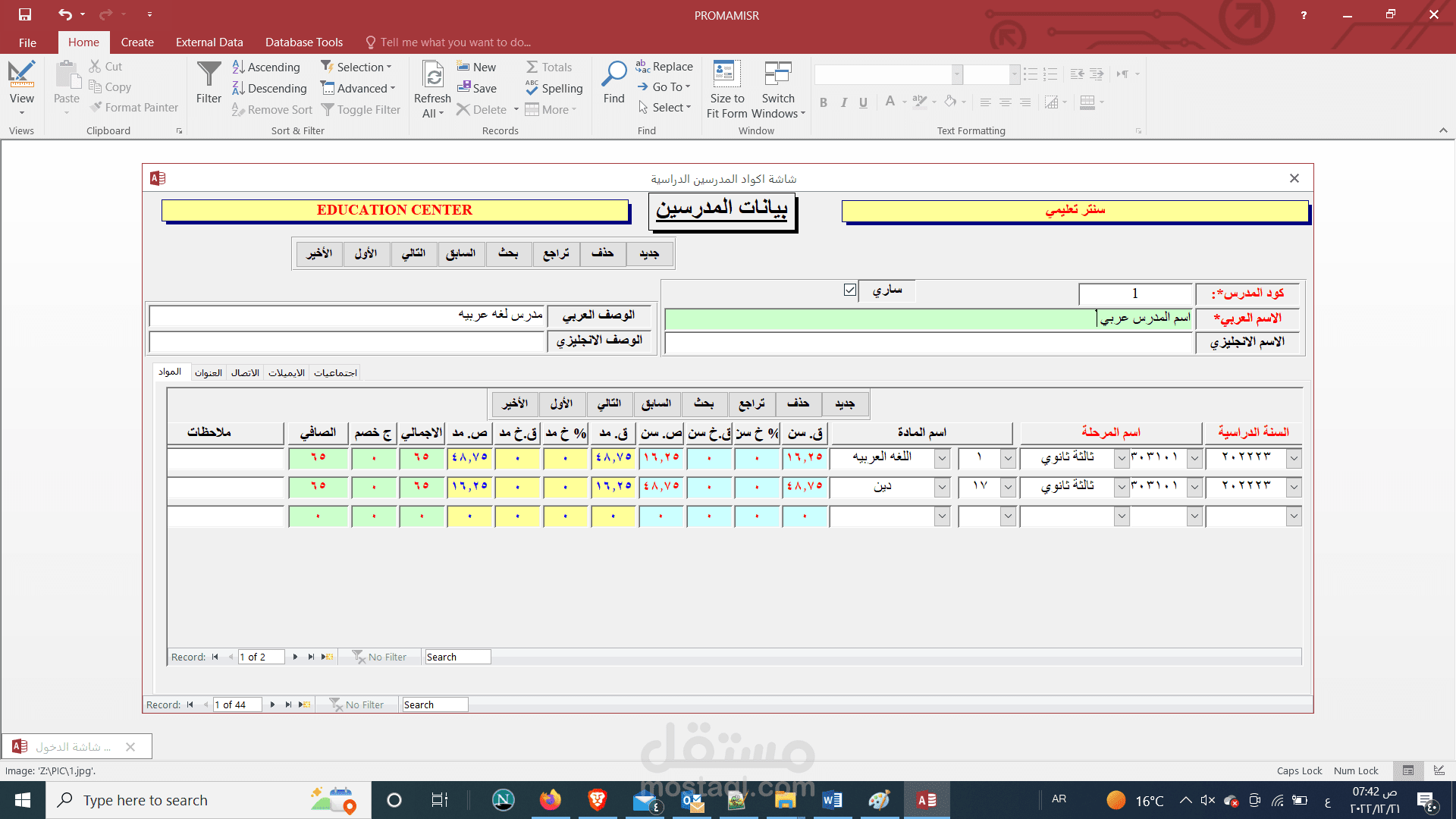The image size is (1456, 819).
Task: Open the العنوان tab
Action: [209, 372]
